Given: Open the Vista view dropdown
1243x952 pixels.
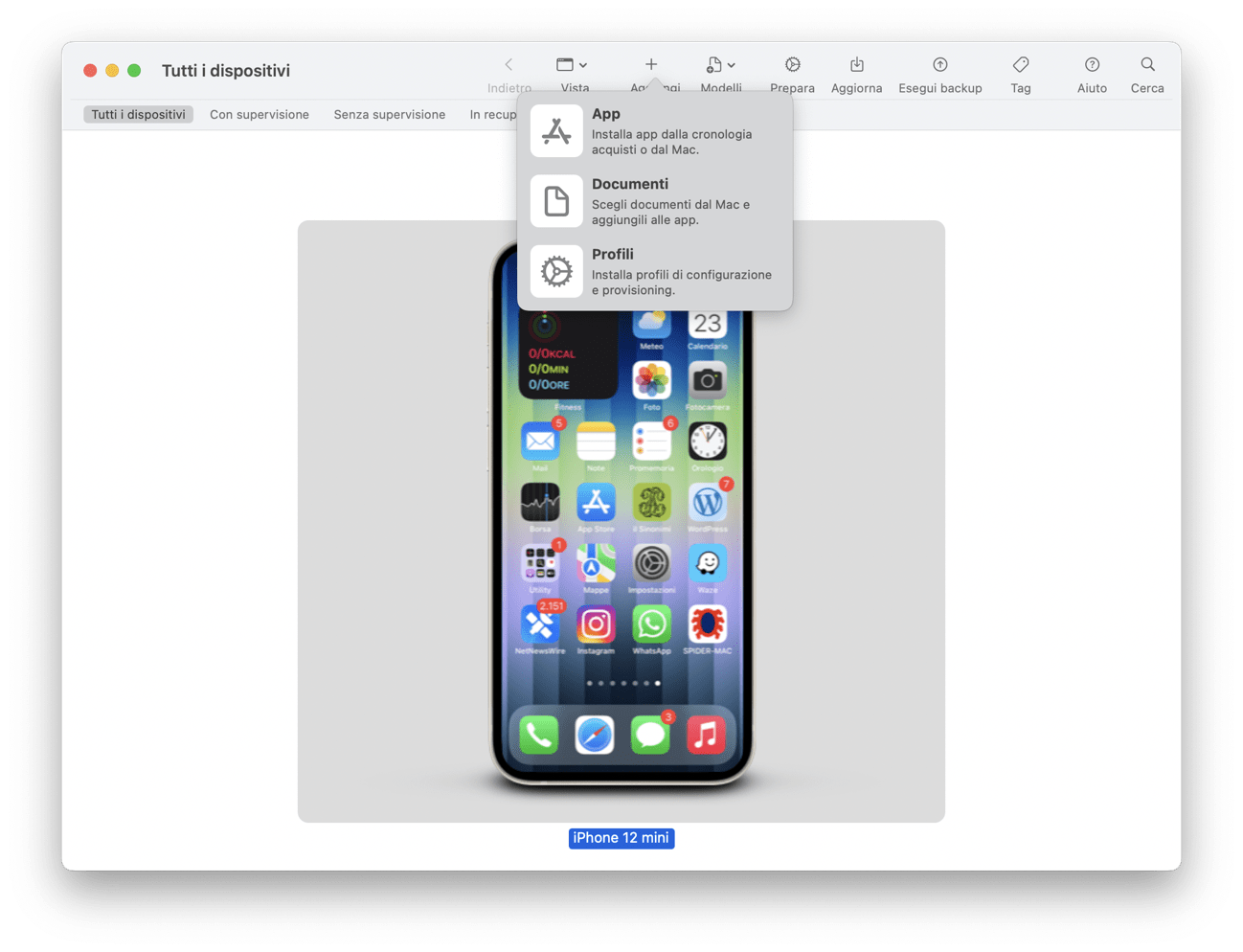Looking at the screenshot, I should coord(573,65).
